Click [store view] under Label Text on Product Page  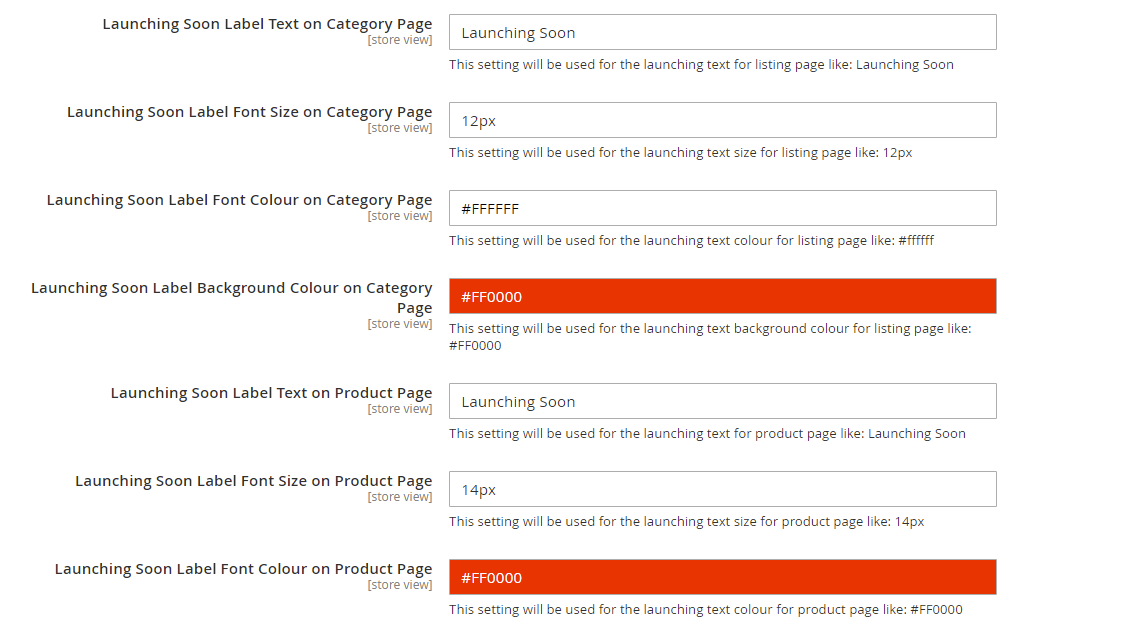pos(400,409)
